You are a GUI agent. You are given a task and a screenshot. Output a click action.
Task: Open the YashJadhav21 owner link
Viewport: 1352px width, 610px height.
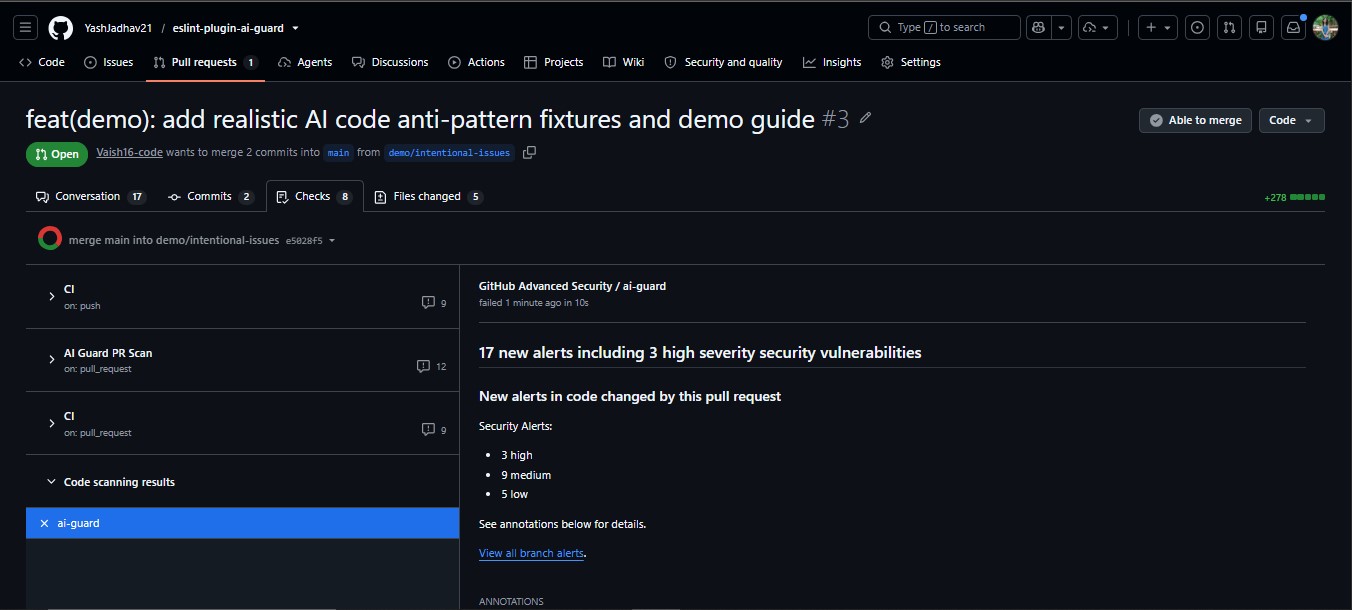pos(118,28)
